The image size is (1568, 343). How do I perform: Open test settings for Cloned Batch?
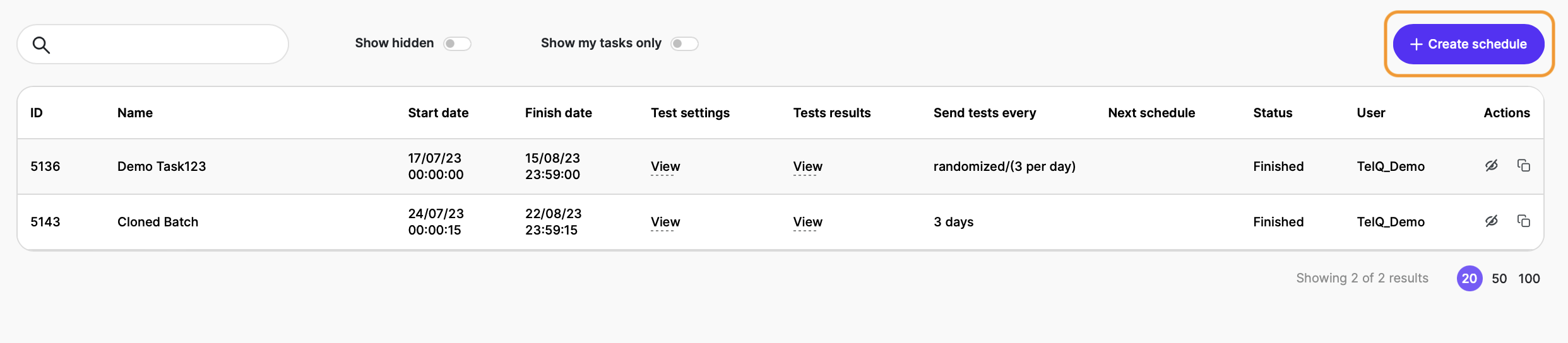tap(665, 222)
